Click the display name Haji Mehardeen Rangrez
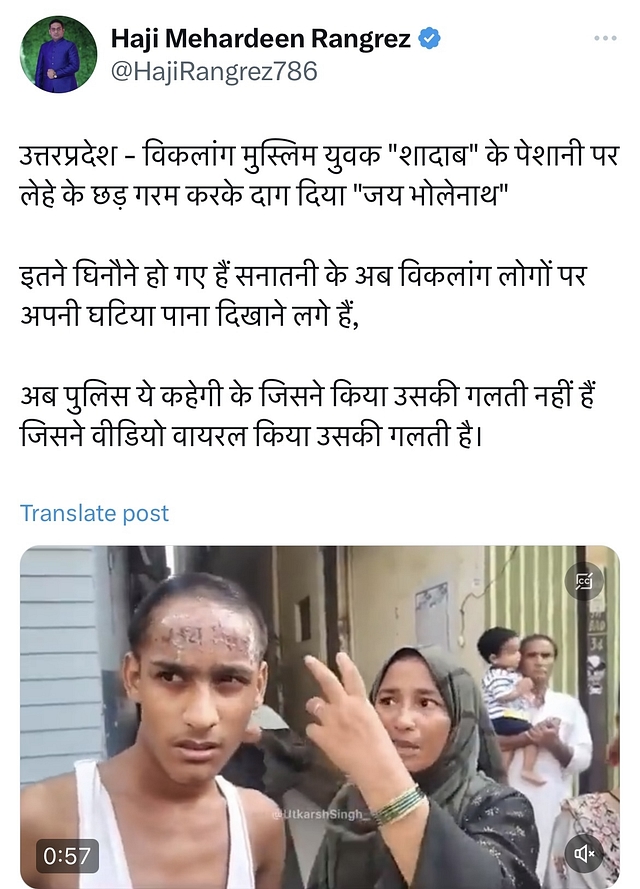This screenshot has height=889, width=640. pos(260,39)
